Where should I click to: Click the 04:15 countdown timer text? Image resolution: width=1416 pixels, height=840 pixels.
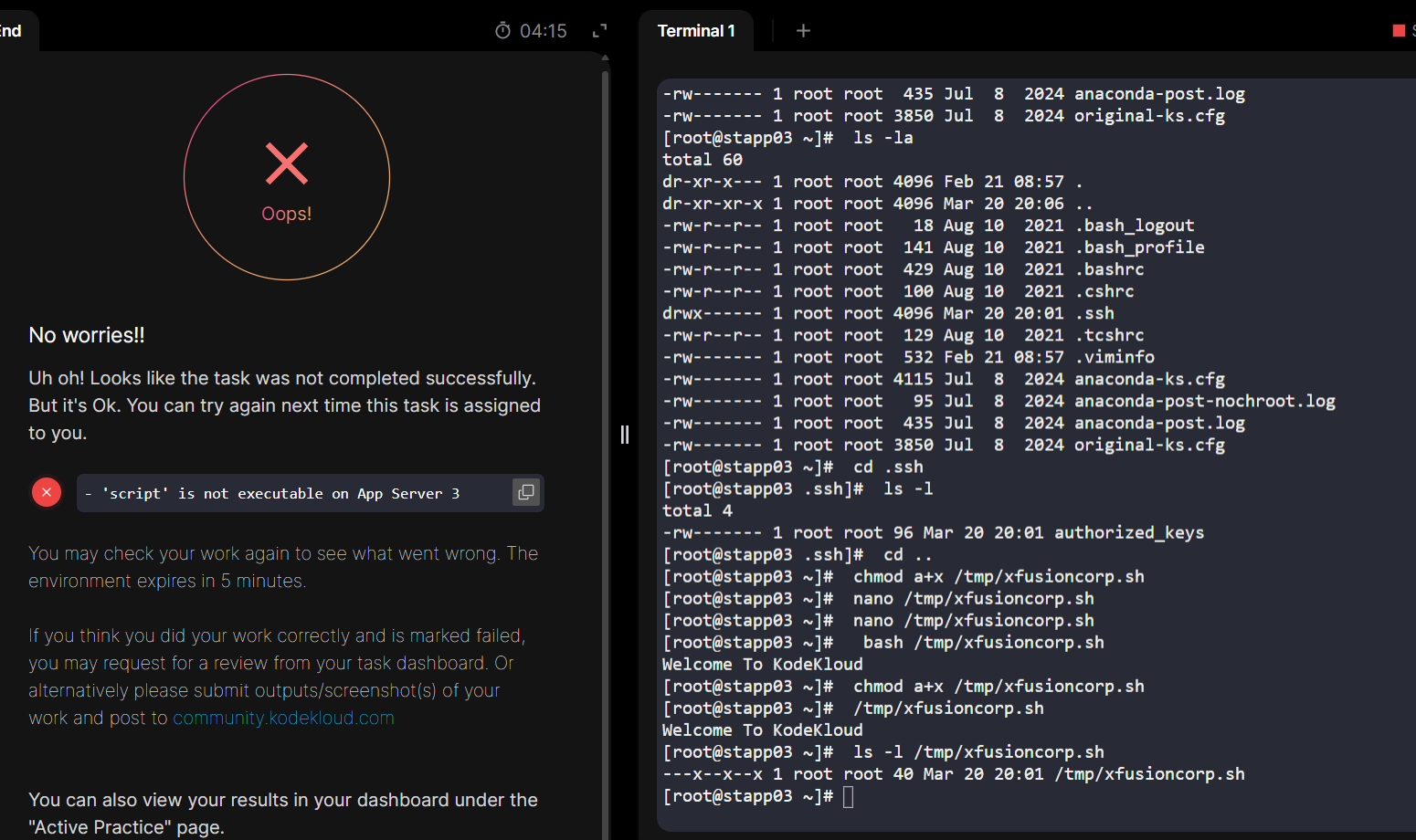(x=544, y=31)
